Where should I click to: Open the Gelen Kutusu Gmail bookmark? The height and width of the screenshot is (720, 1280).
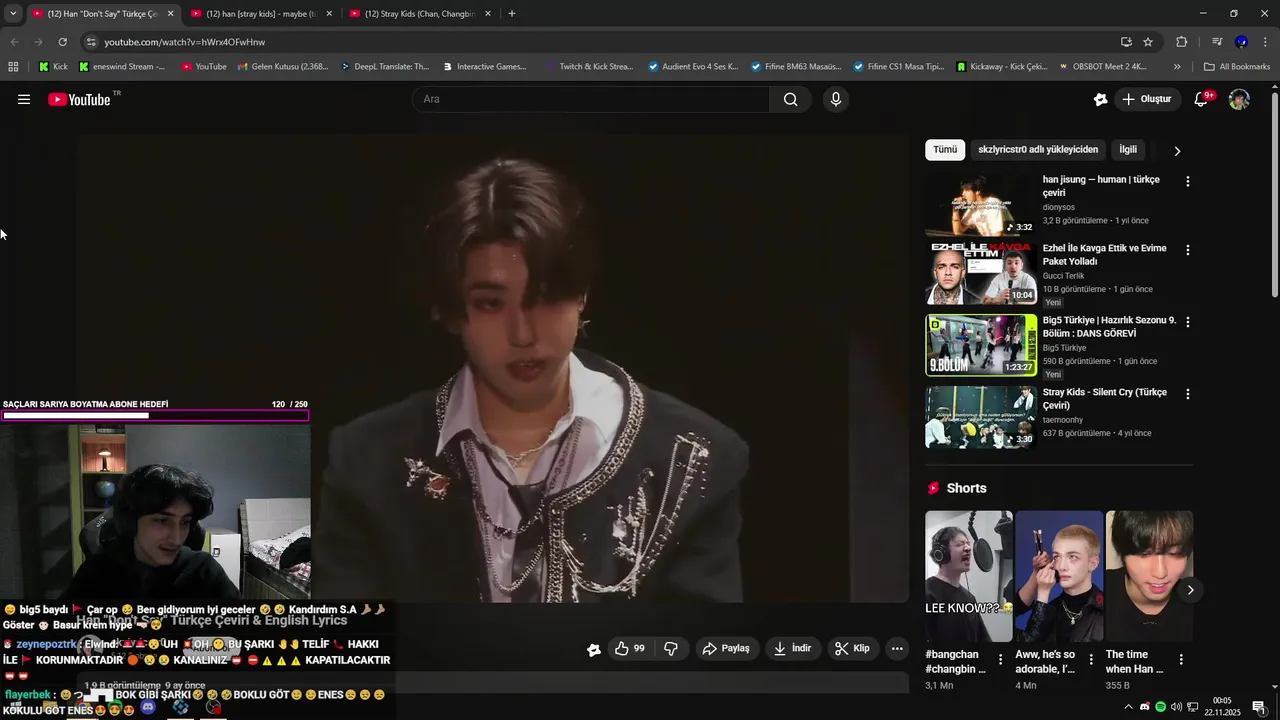282,67
